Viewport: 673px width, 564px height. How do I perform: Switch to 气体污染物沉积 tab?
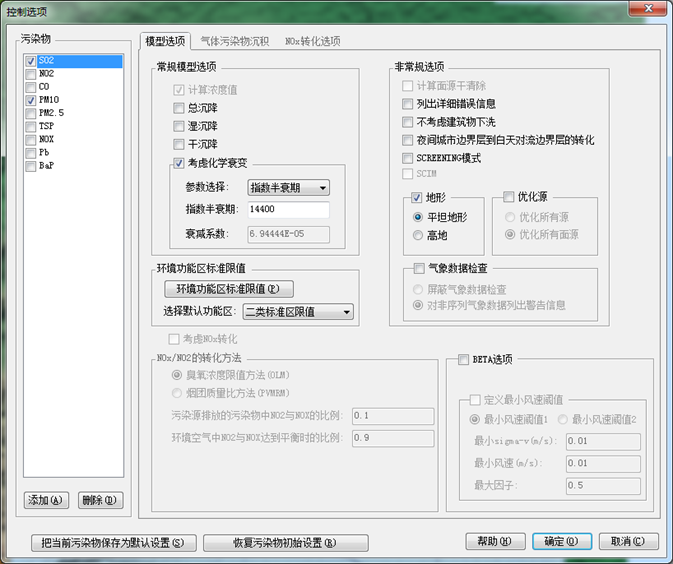point(234,41)
